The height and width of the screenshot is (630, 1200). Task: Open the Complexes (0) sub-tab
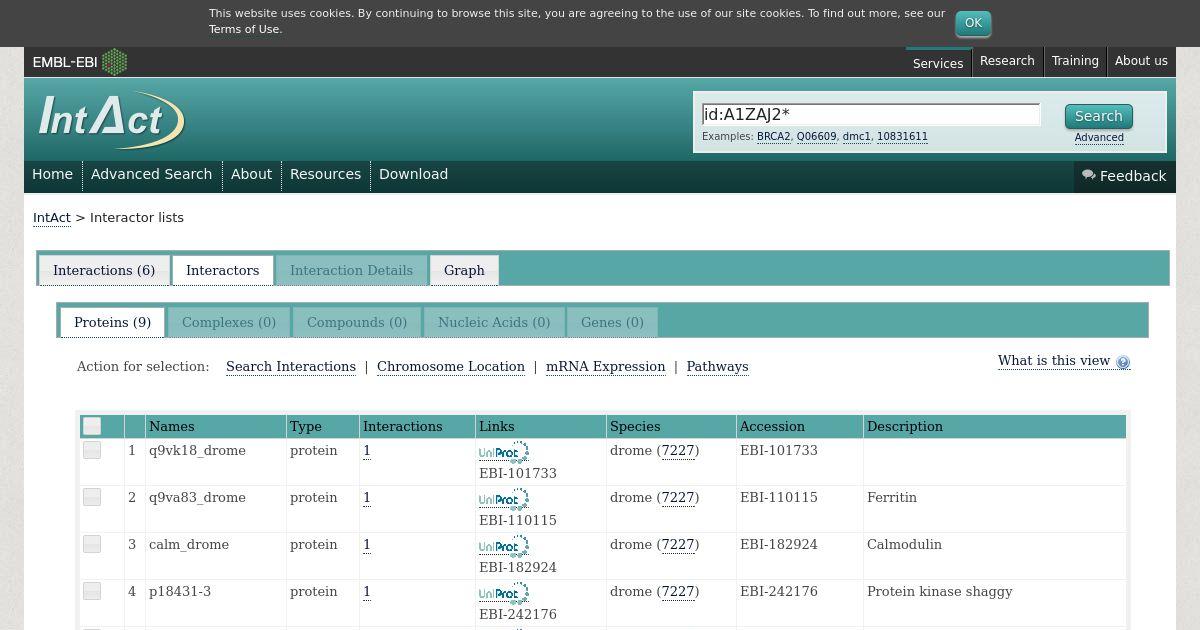tap(229, 322)
